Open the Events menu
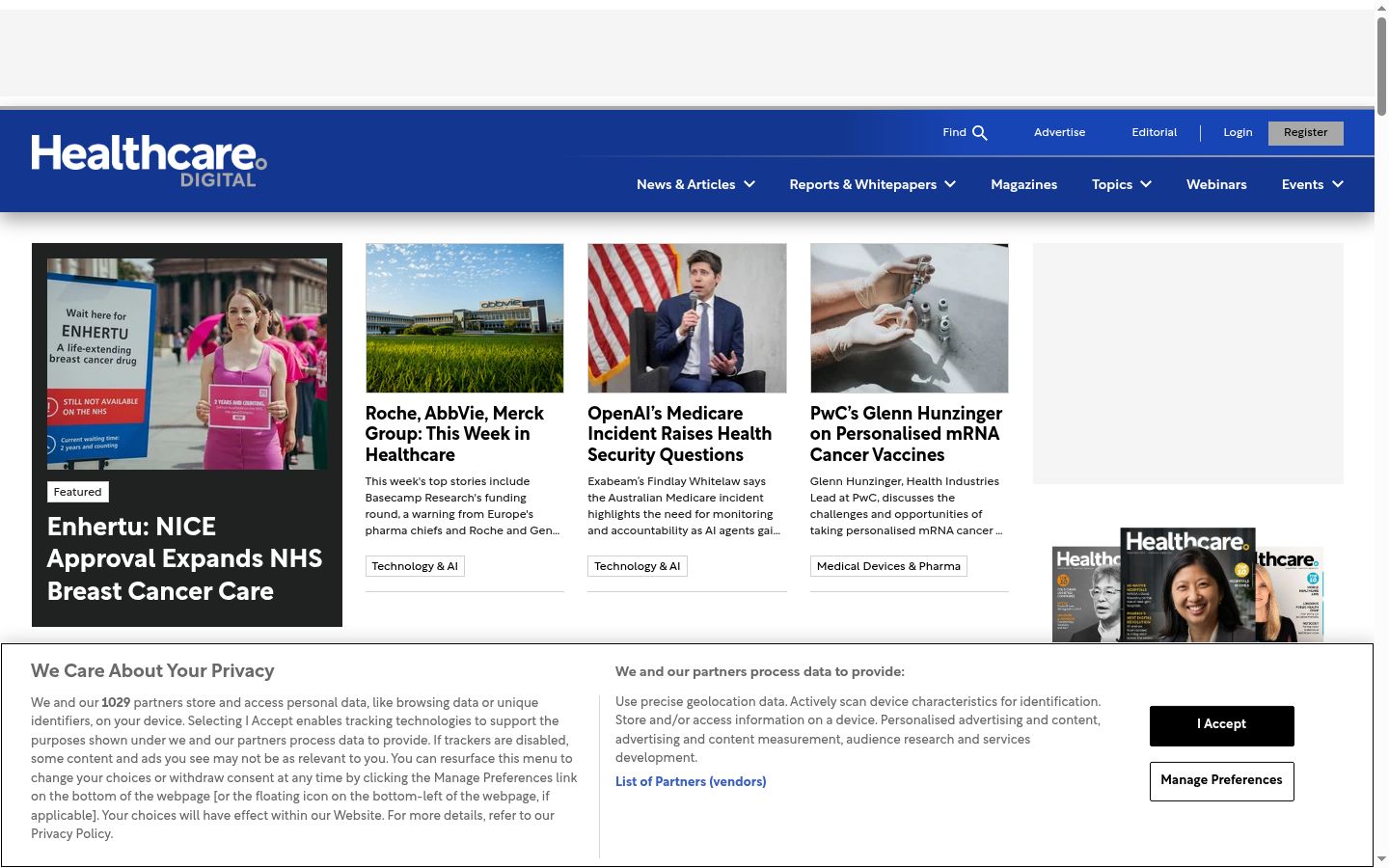 pyautogui.click(x=1302, y=184)
